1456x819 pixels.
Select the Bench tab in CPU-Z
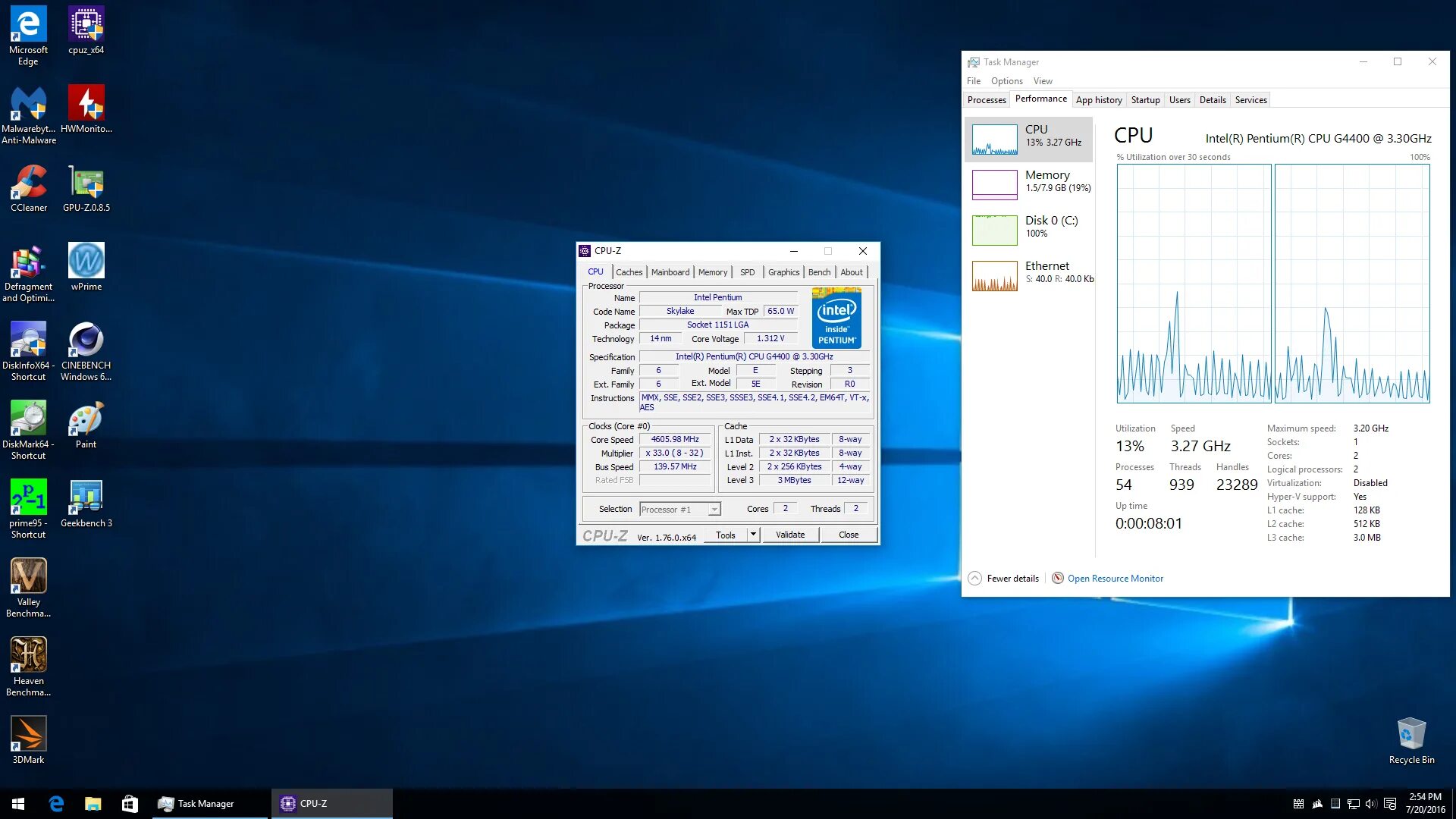819,272
